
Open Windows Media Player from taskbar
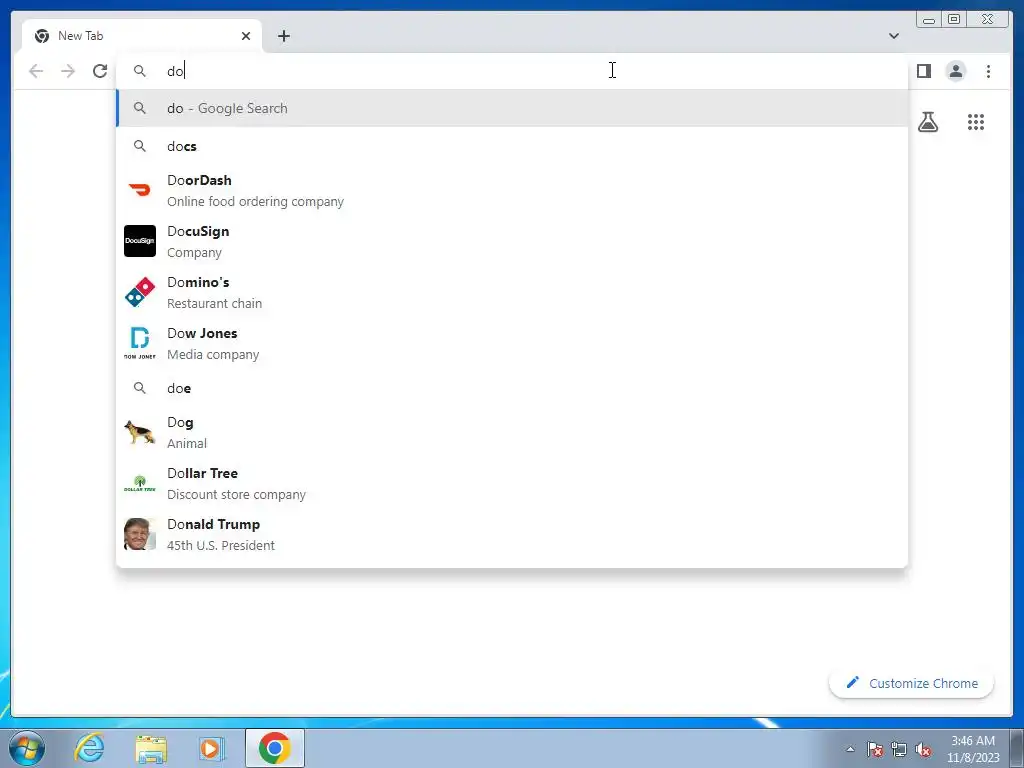point(211,748)
